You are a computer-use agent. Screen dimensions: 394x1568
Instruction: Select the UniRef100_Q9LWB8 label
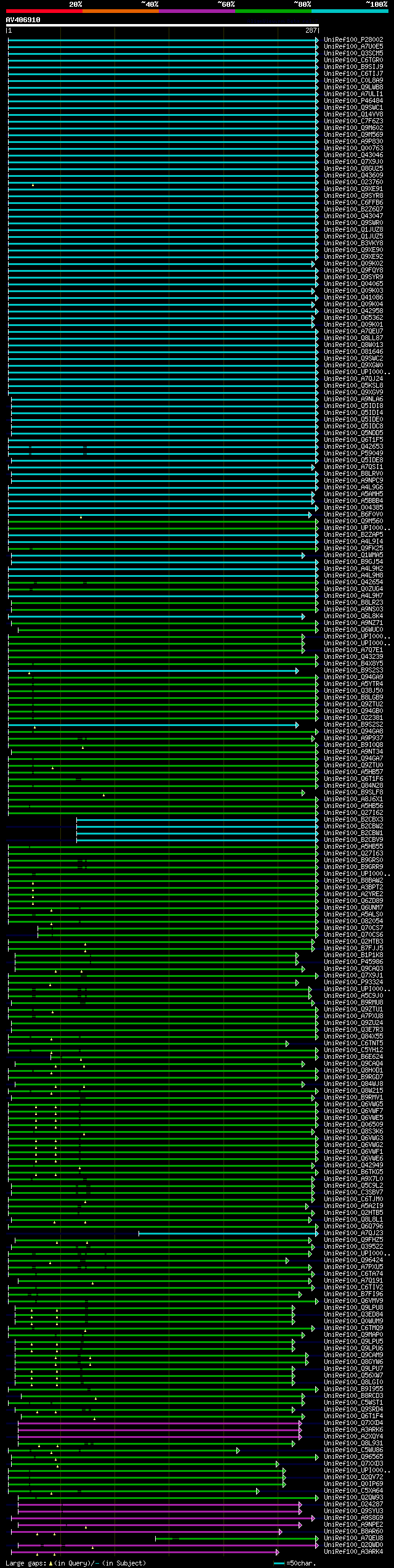pyautogui.click(x=353, y=88)
